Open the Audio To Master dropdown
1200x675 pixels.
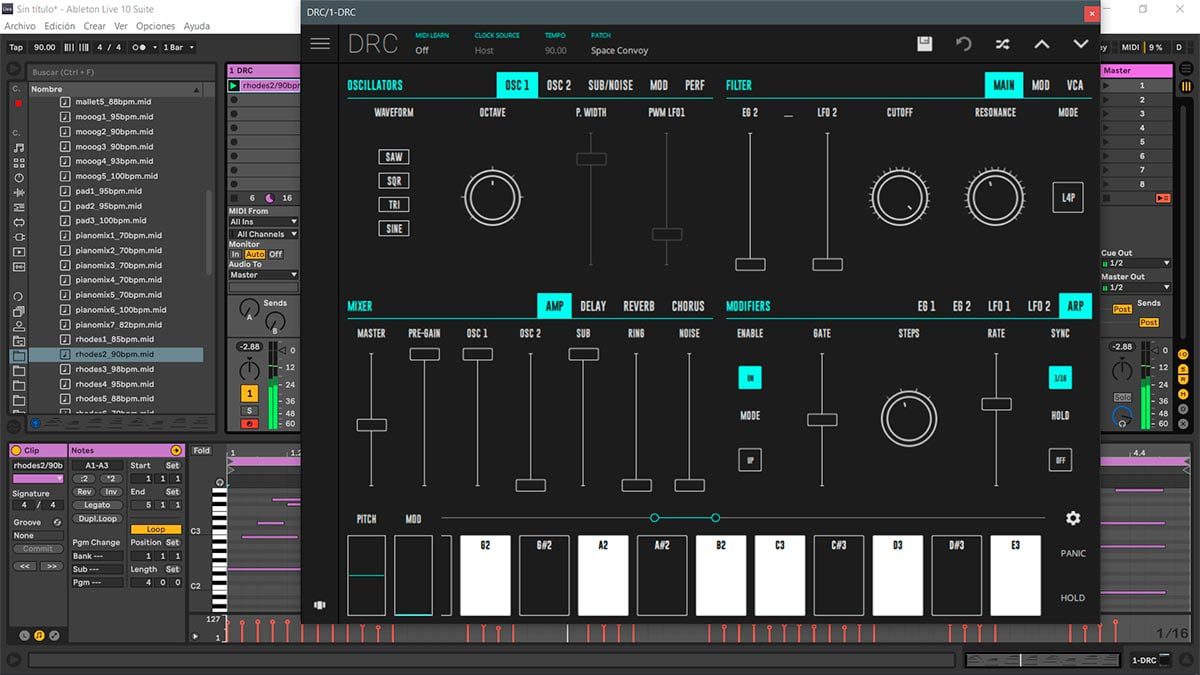(264, 274)
